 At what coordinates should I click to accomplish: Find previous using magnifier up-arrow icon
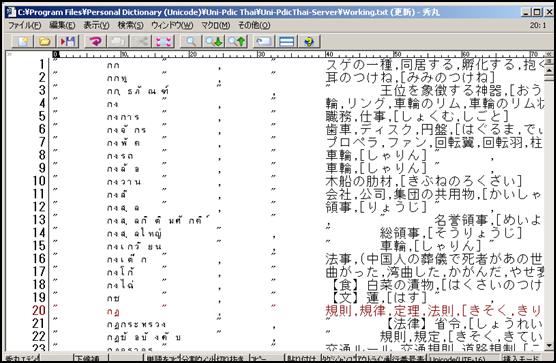pyautogui.click(x=236, y=41)
